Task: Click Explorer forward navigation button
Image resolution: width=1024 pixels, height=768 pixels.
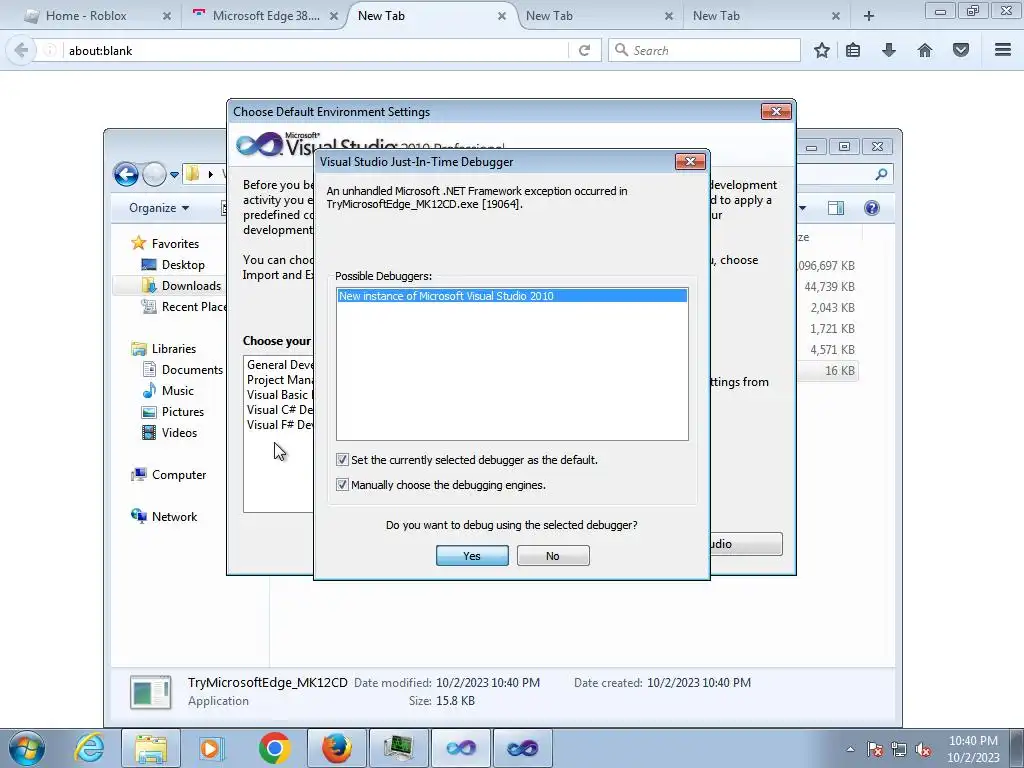Action: (x=155, y=174)
